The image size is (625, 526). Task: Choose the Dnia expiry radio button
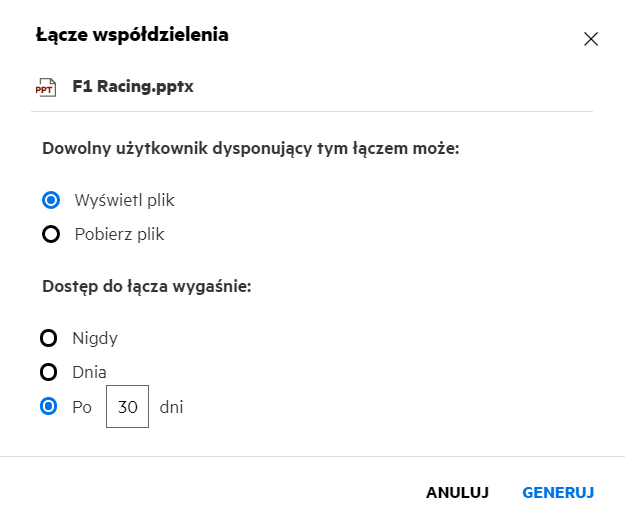pos(49,373)
